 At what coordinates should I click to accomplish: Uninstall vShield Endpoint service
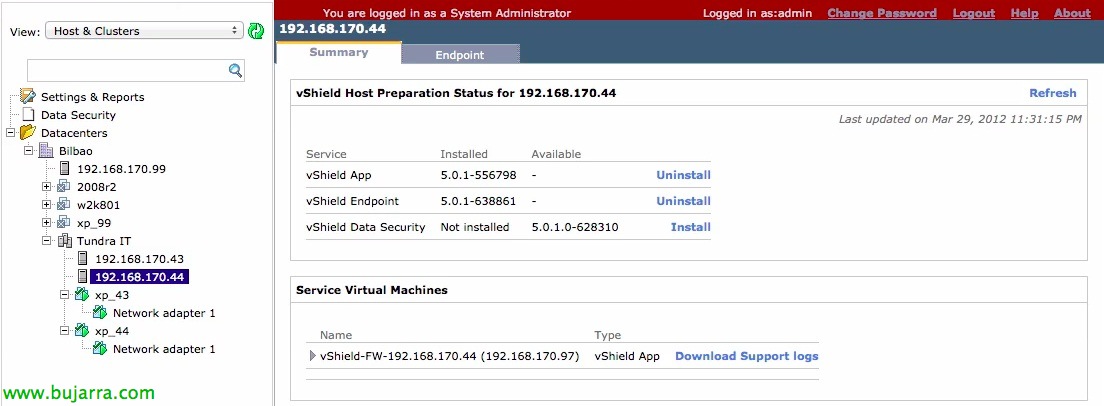click(684, 201)
